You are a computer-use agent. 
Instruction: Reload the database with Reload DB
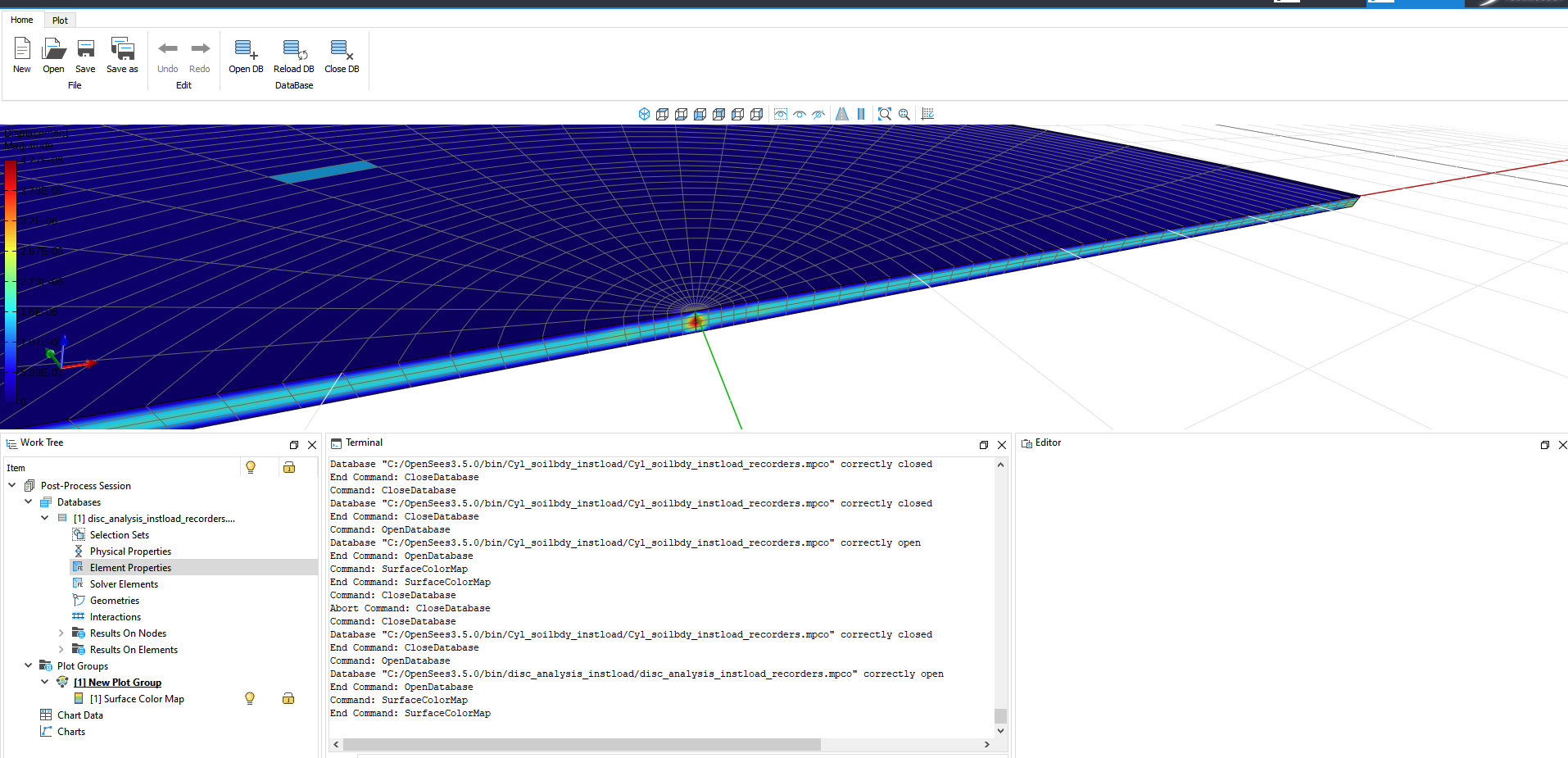(x=294, y=55)
